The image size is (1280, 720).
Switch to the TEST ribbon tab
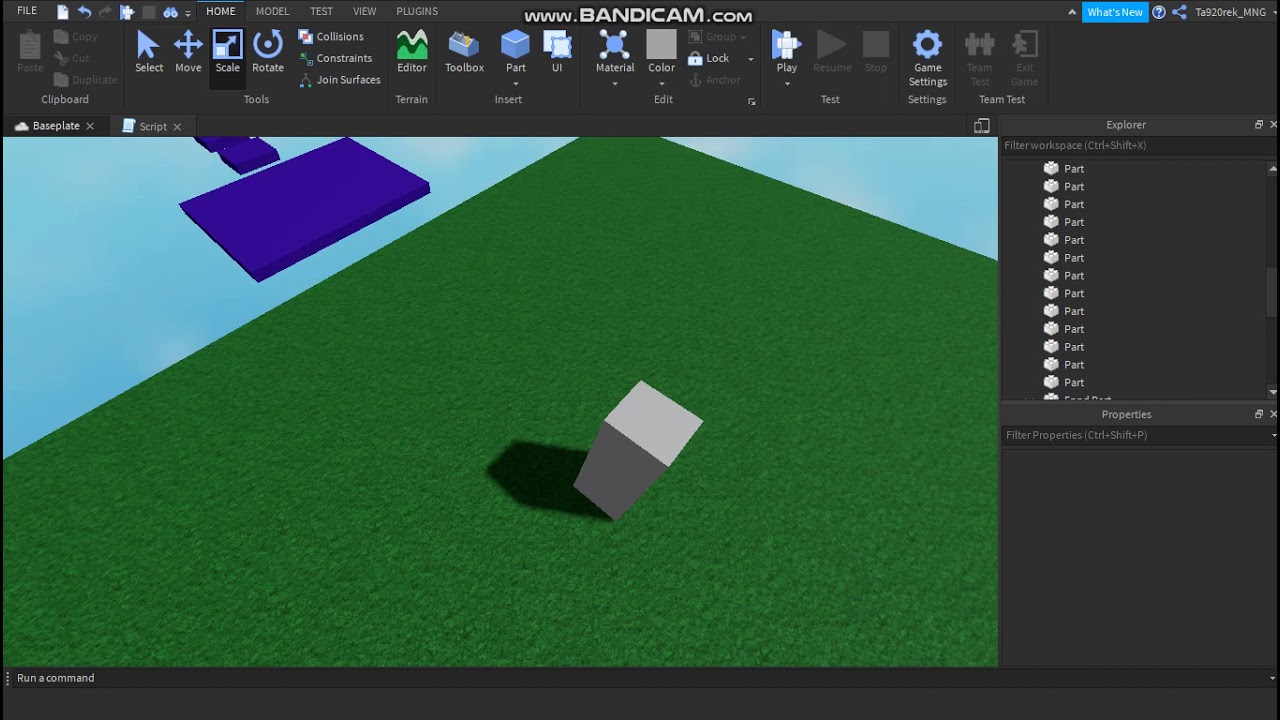click(321, 11)
